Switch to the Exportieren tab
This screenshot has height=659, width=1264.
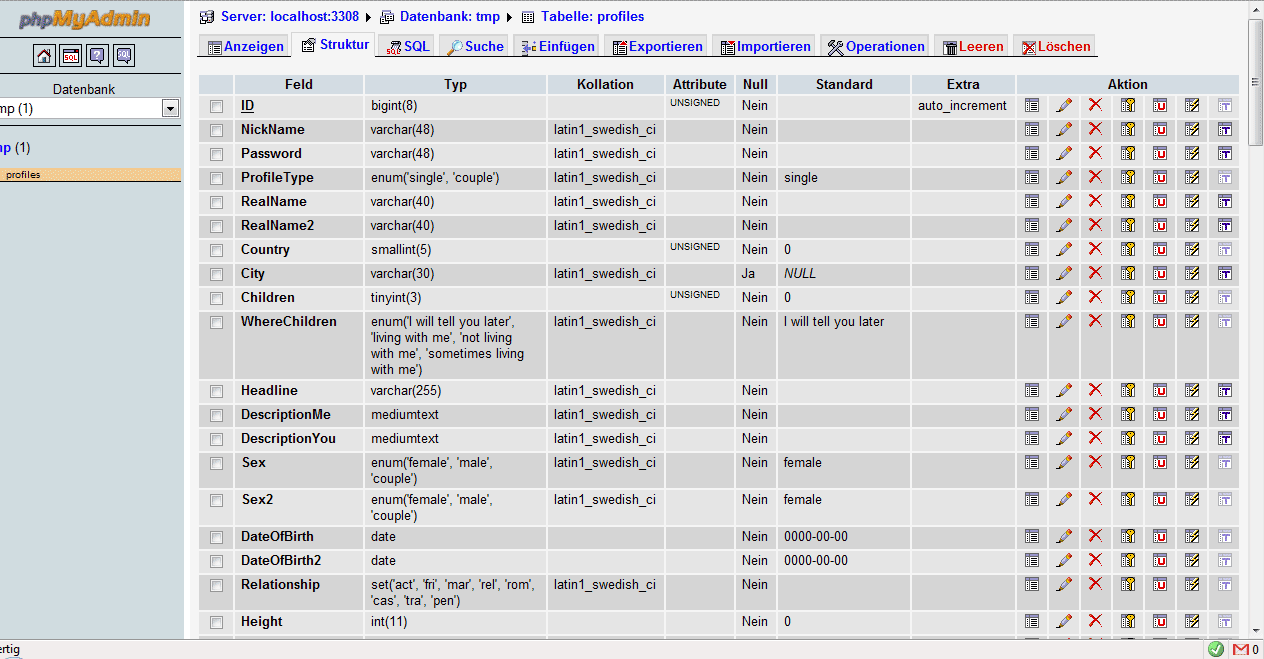pyautogui.click(x=657, y=46)
